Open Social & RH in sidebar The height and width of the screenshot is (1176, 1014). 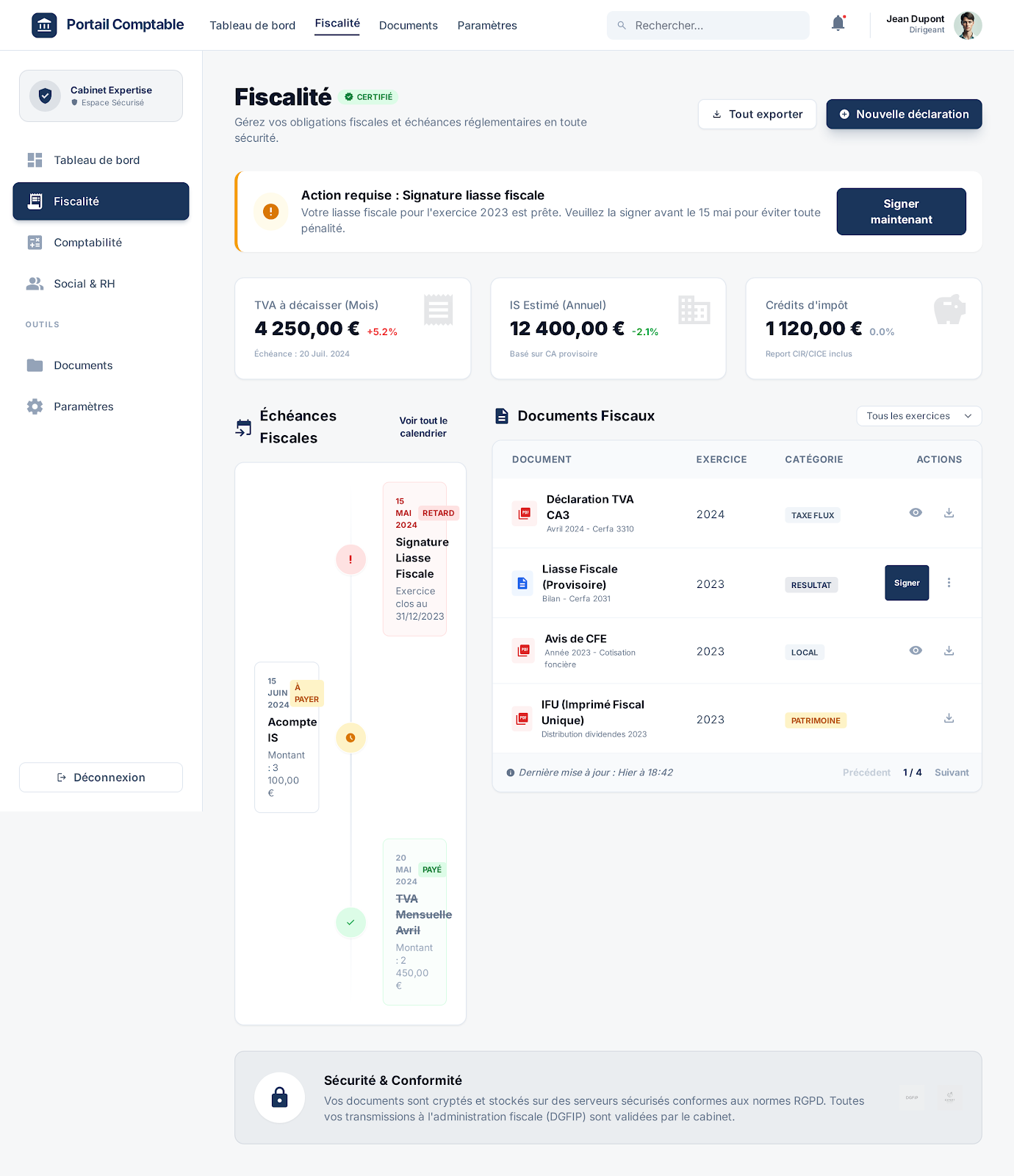(x=84, y=284)
